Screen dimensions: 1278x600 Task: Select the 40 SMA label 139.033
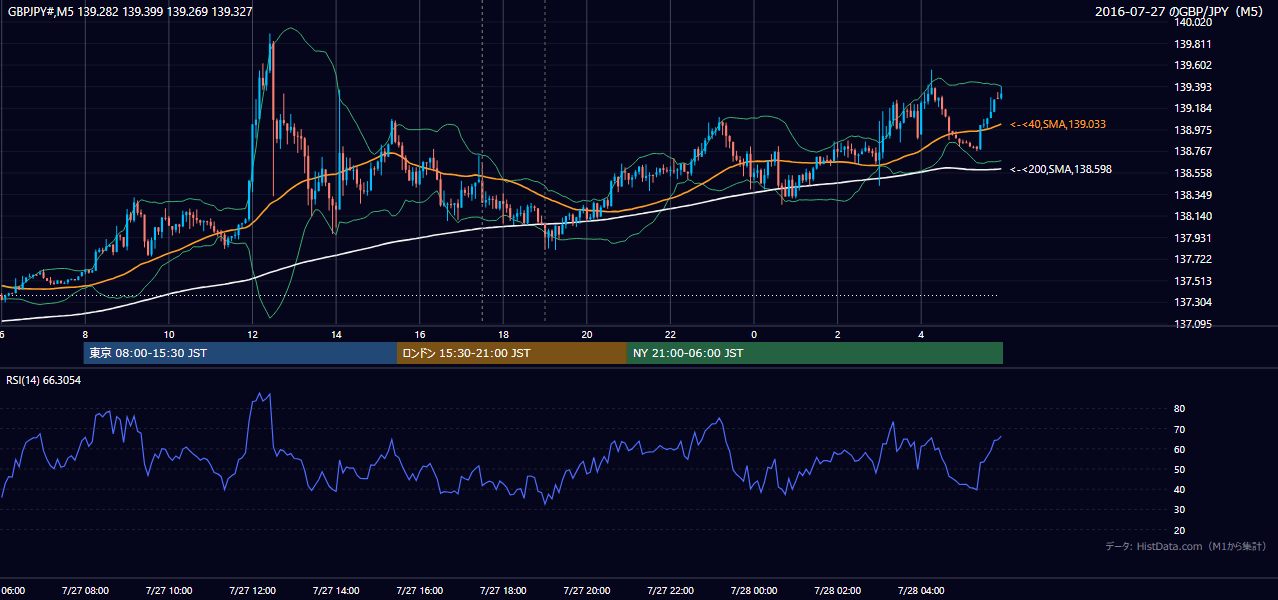click(1058, 124)
